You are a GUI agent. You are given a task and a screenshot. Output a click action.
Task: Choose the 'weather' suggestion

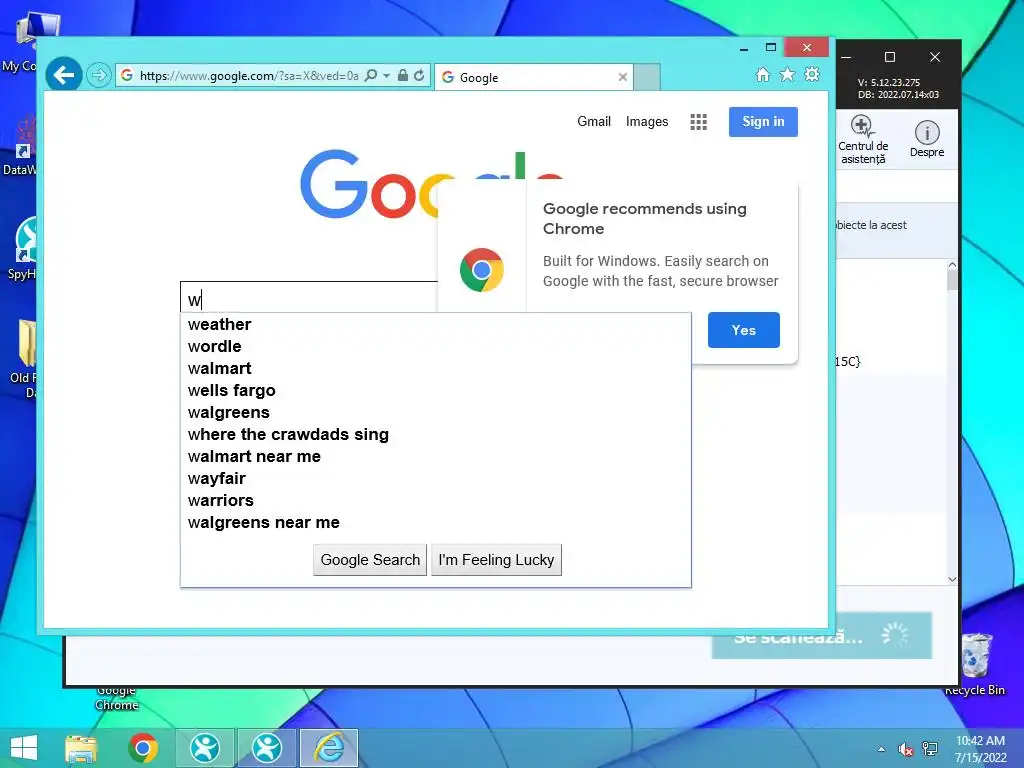click(x=436, y=325)
